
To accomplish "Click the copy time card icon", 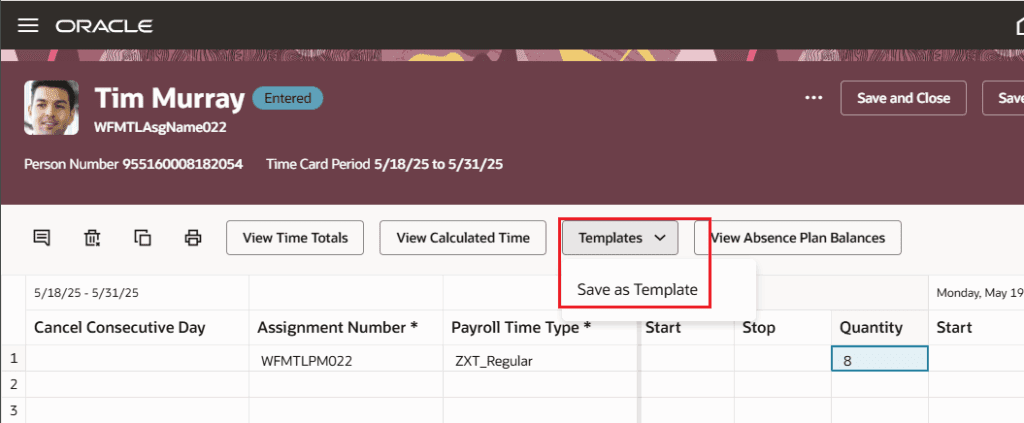I will pos(142,238).
